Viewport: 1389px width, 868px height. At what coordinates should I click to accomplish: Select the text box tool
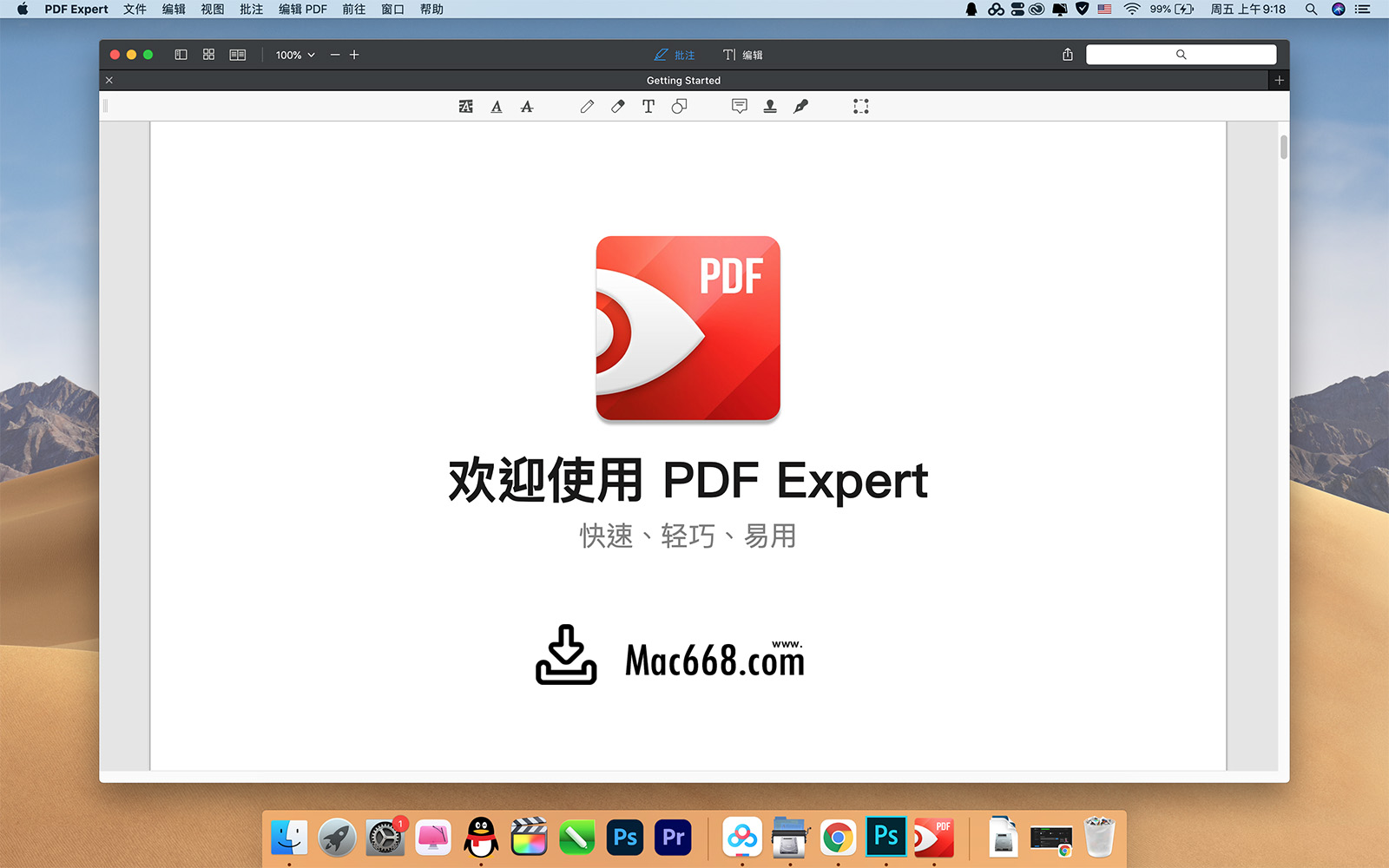pos(648,107)
